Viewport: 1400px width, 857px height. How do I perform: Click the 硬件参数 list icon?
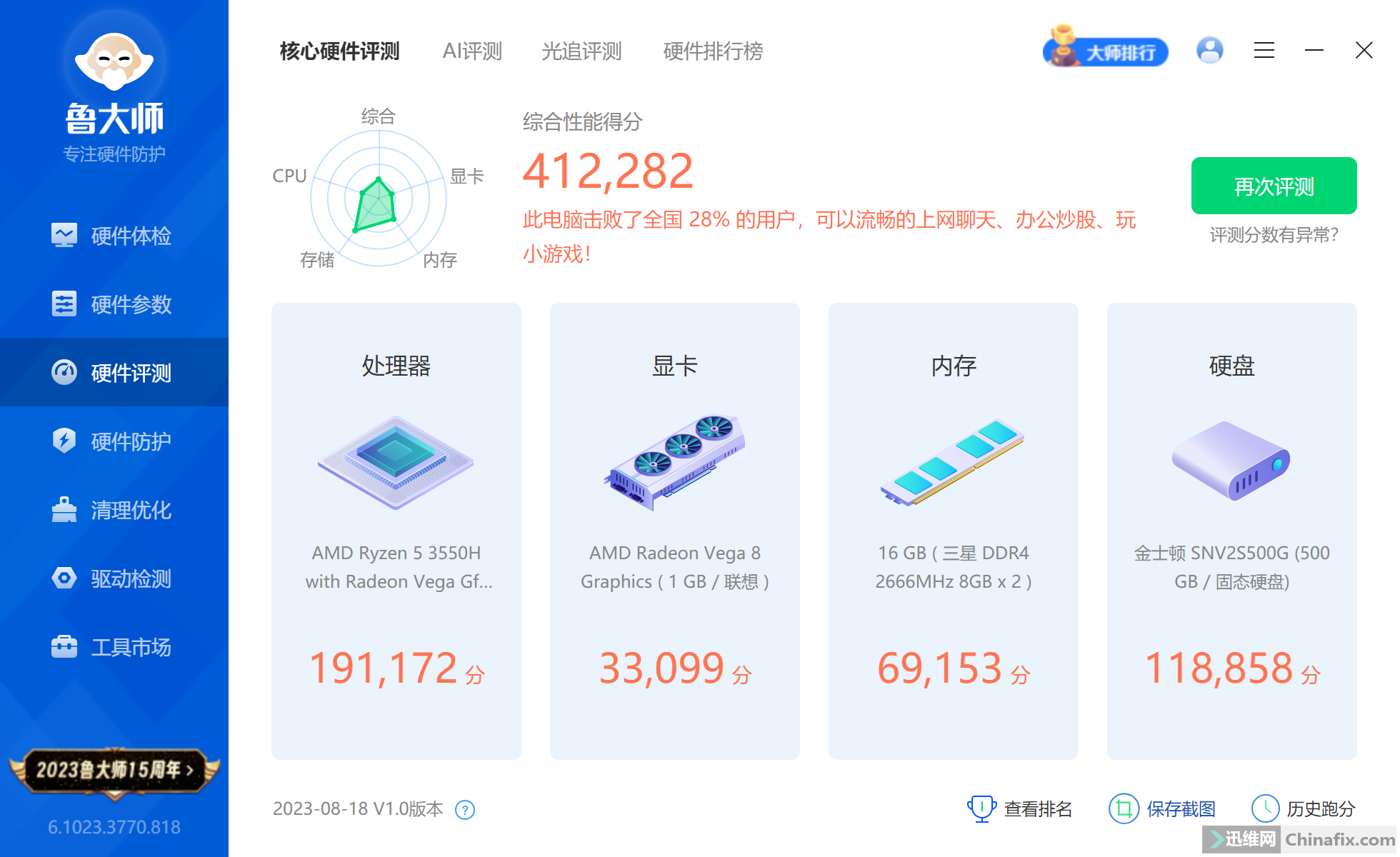pos(64,304)
